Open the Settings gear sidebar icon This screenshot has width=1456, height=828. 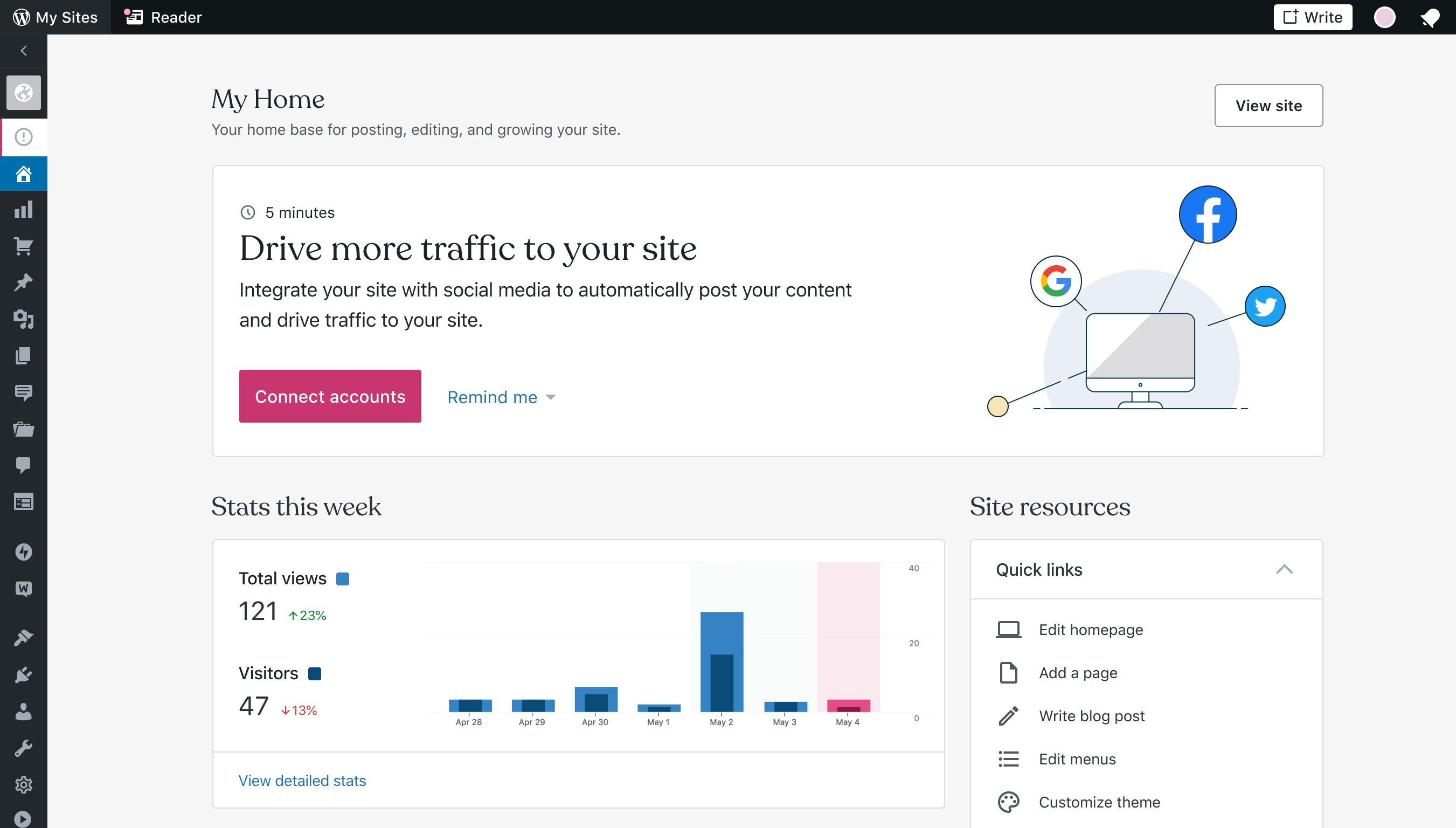click(23, 785)
